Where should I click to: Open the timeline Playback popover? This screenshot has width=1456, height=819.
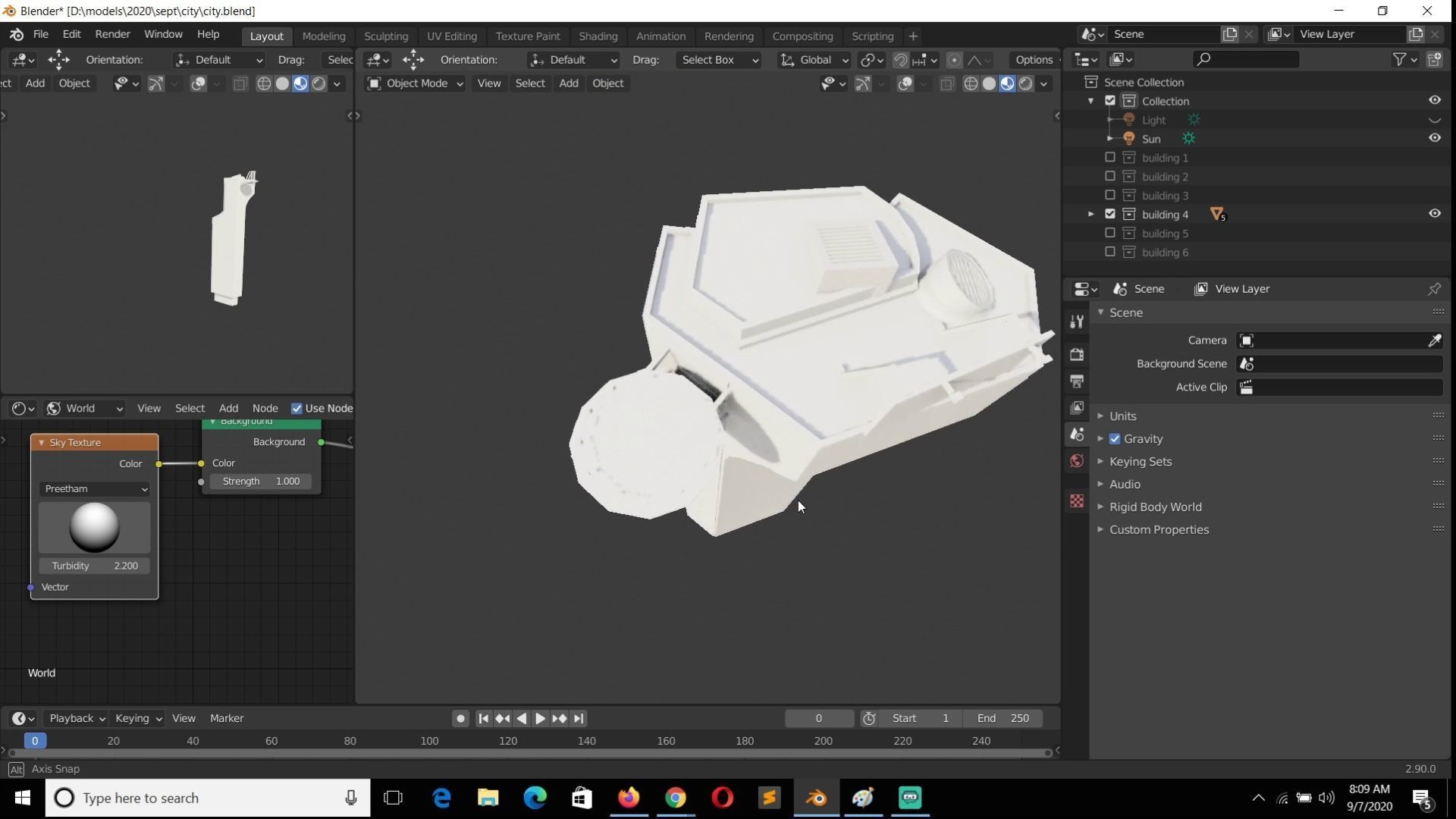coord(76,718)
